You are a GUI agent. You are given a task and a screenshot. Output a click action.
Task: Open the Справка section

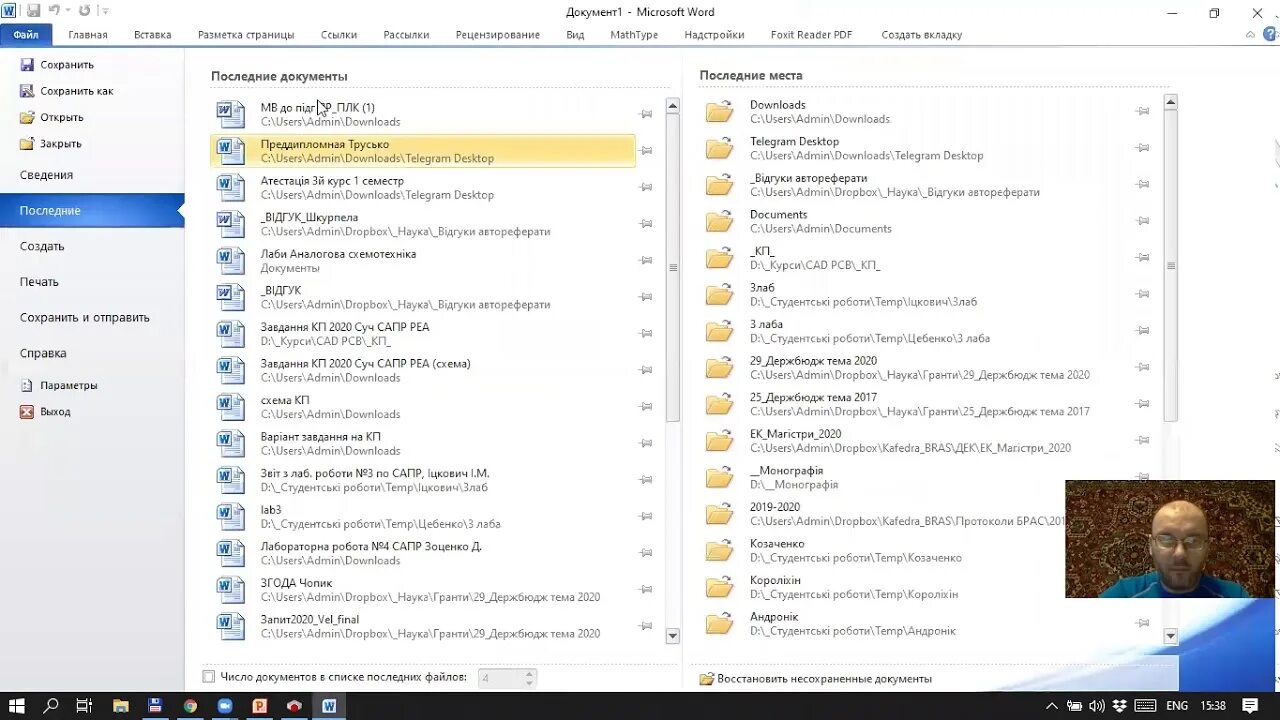click(92, 353)
